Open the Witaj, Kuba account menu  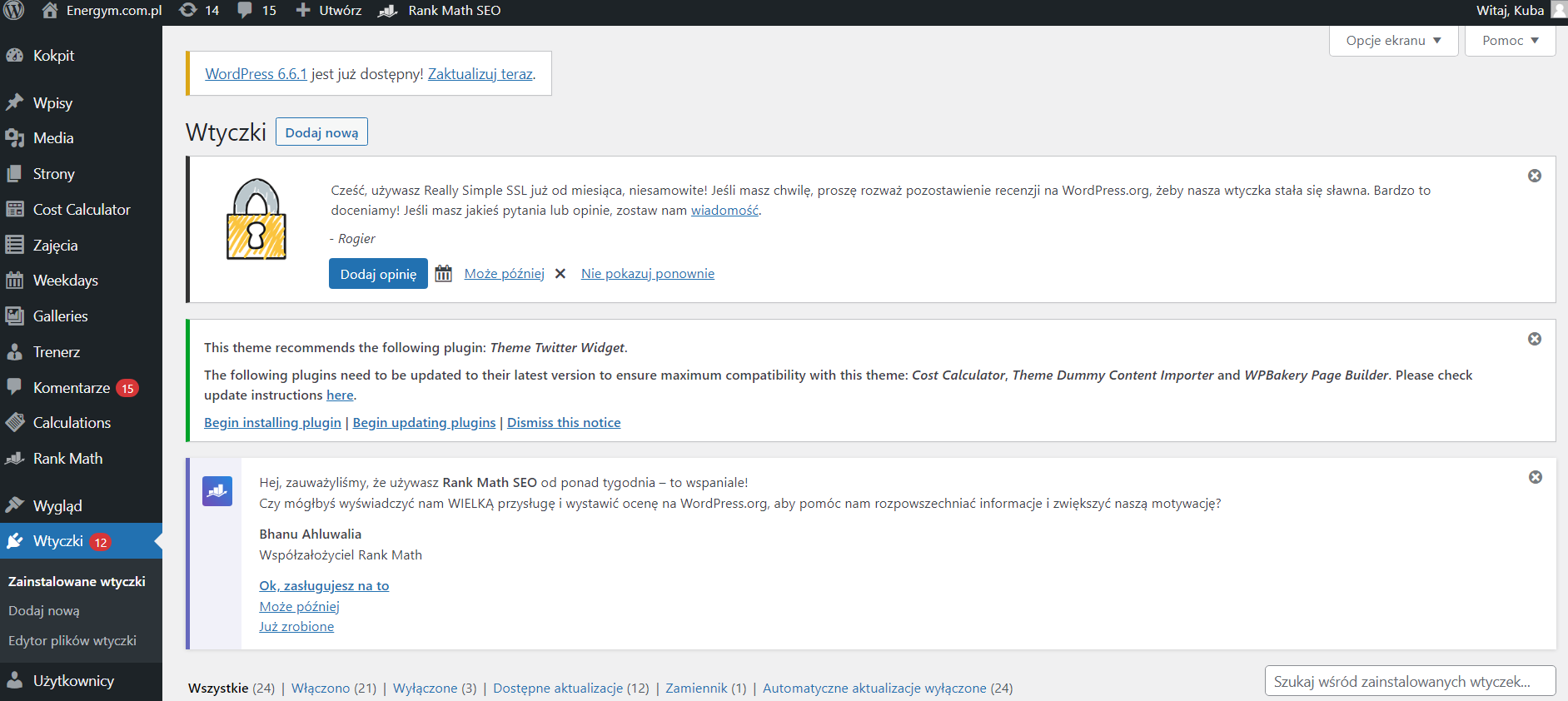tap(1521, 11)
